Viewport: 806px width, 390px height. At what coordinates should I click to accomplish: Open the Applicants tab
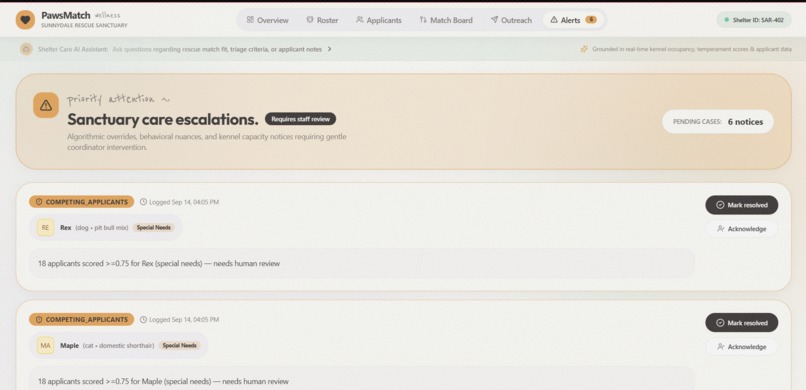tap(379, 20)
